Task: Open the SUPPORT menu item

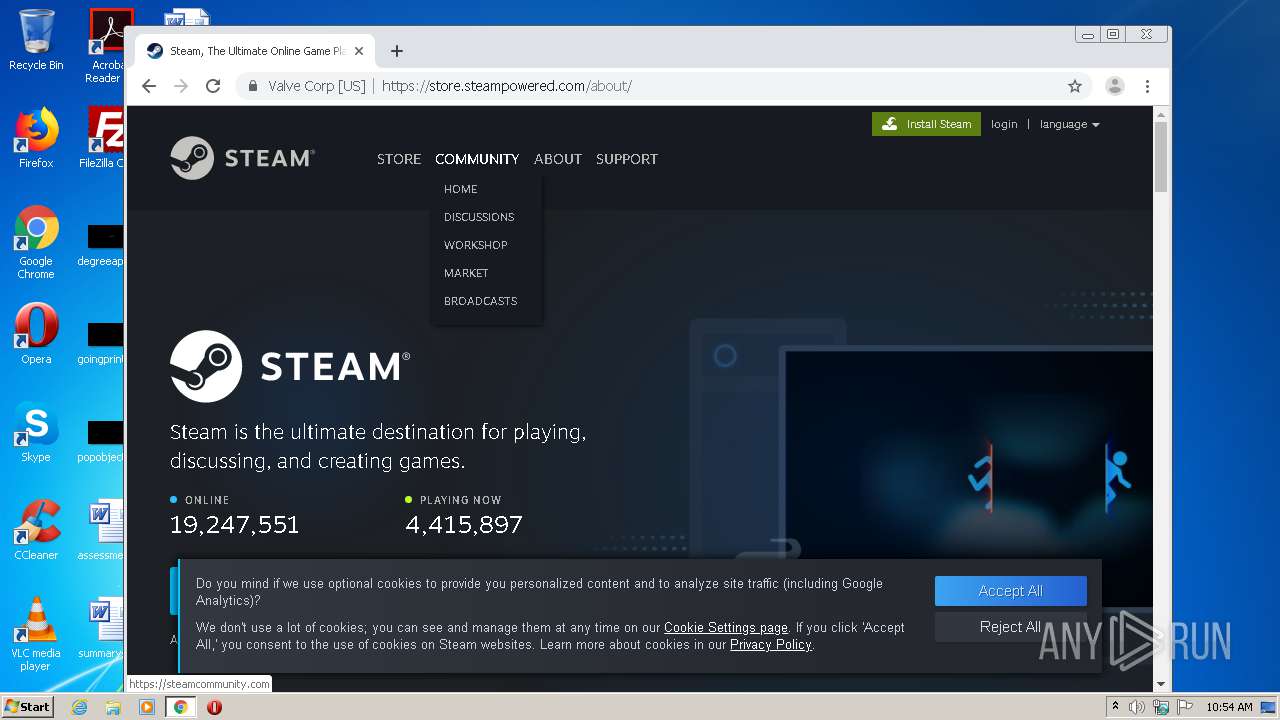Action: [627, 159]
